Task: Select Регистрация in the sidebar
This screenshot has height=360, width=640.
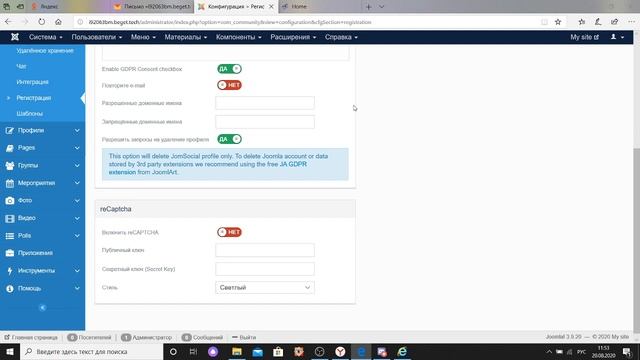Action: 33,98
